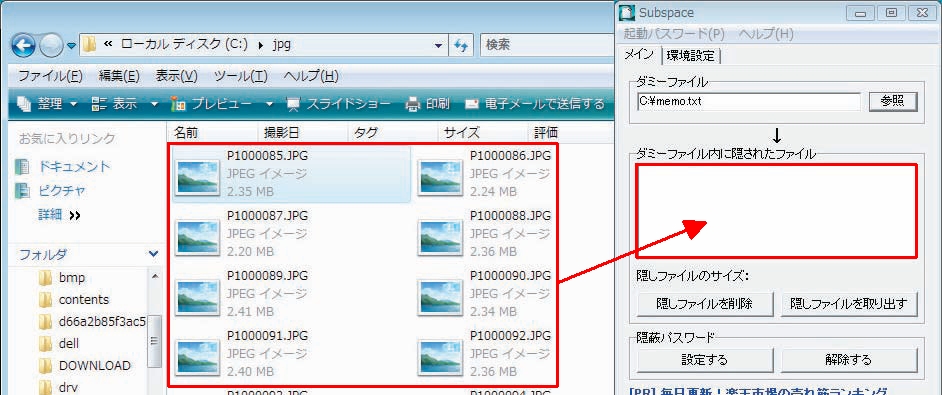Screen dimensions: 942x395
Task: Open the ドキュメント favorite link
Action: point(63,166)
